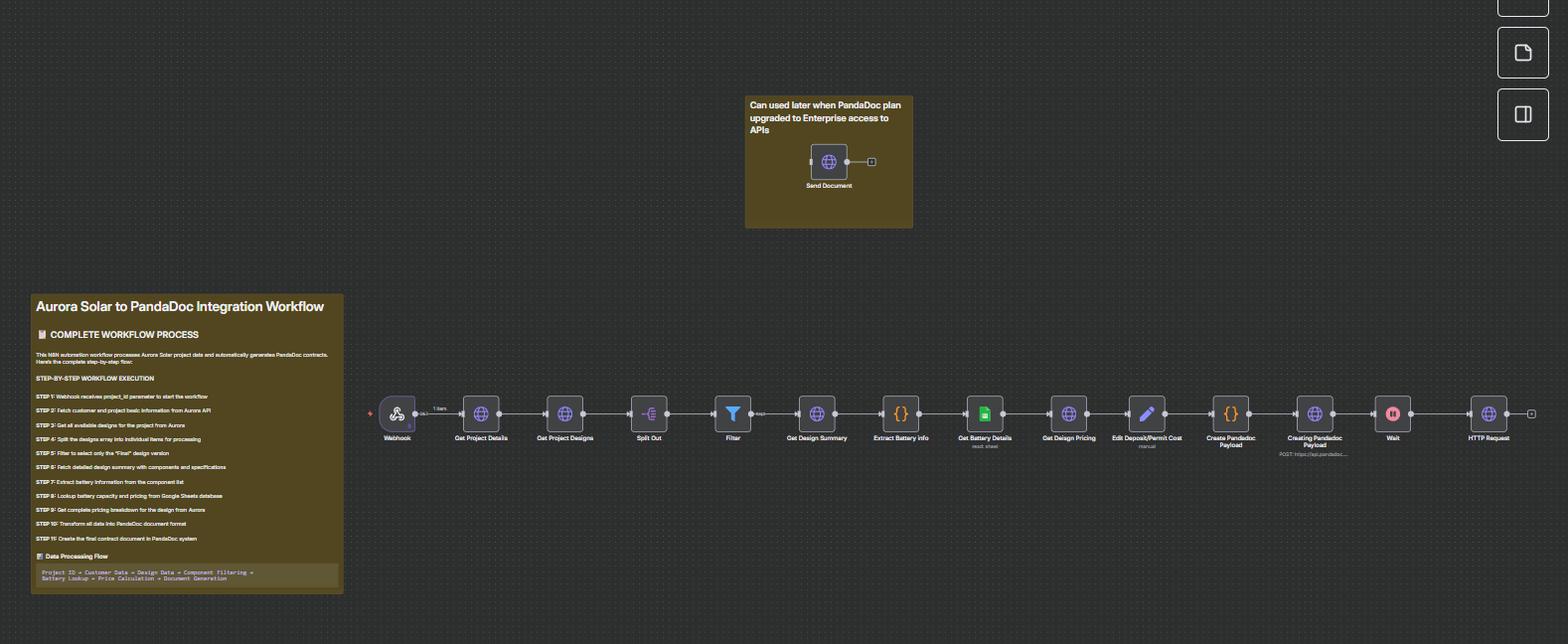The width and height of the screenshot is (1568, 644).
Task: Select the Filter node funnel icon
Action: 732,413
